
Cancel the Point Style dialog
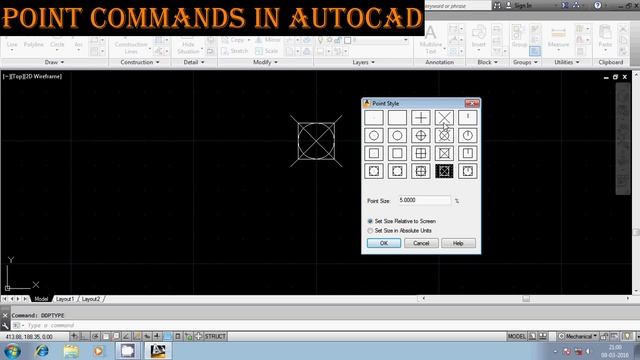pos(421,243)
